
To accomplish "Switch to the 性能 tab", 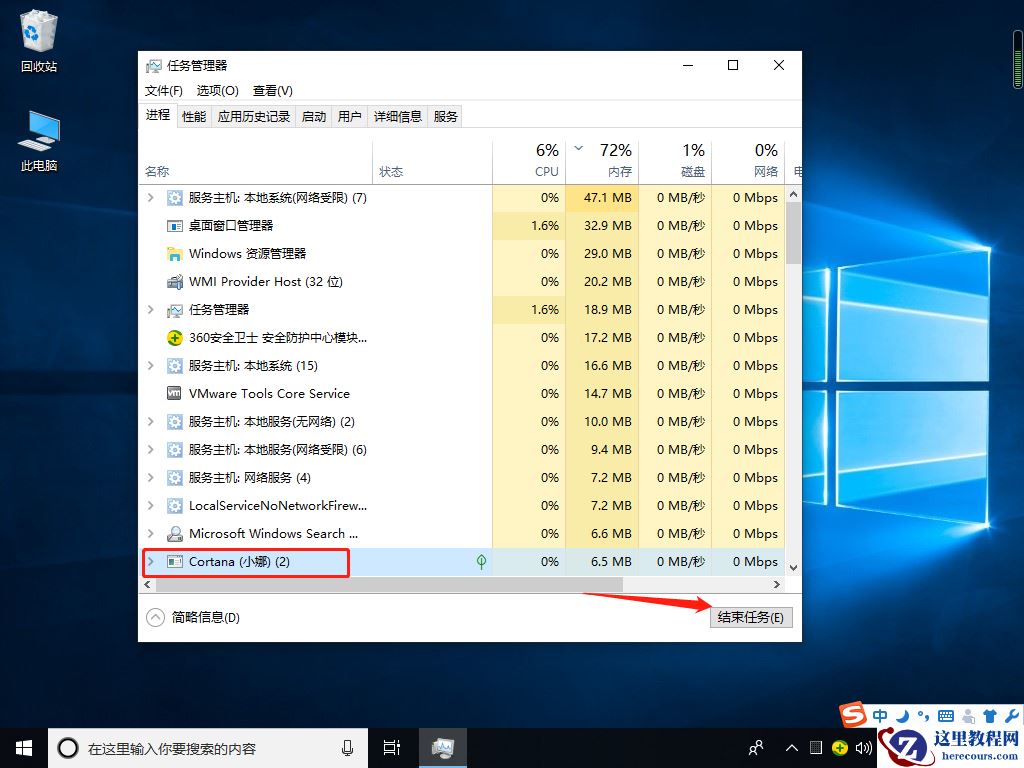I will pyautogui.click(x=193, y=115).
